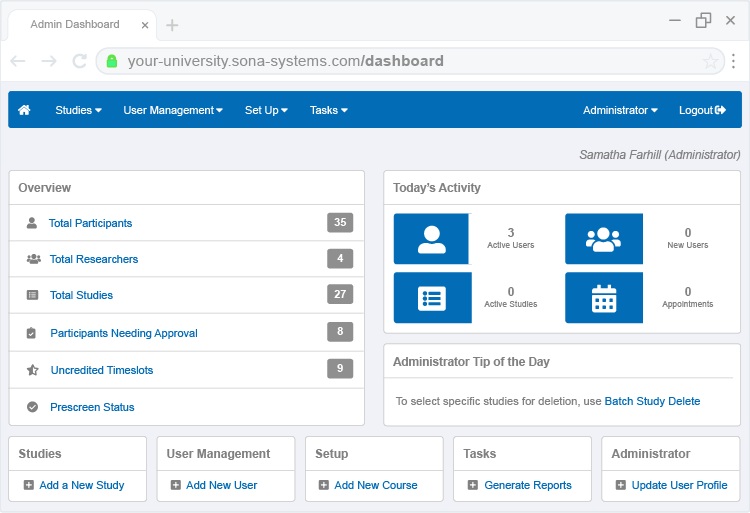Select Generate Reports under Tasks
Viewport: 750px width, 513px height.
[527, 485]
